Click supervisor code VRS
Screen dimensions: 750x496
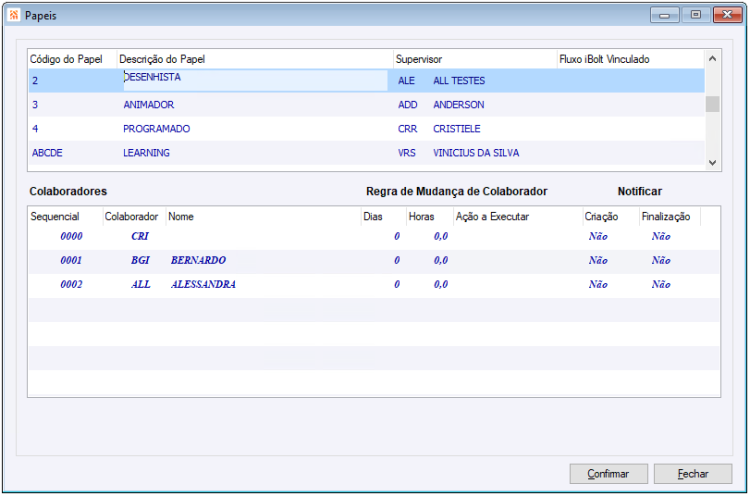tap(407, 153)
